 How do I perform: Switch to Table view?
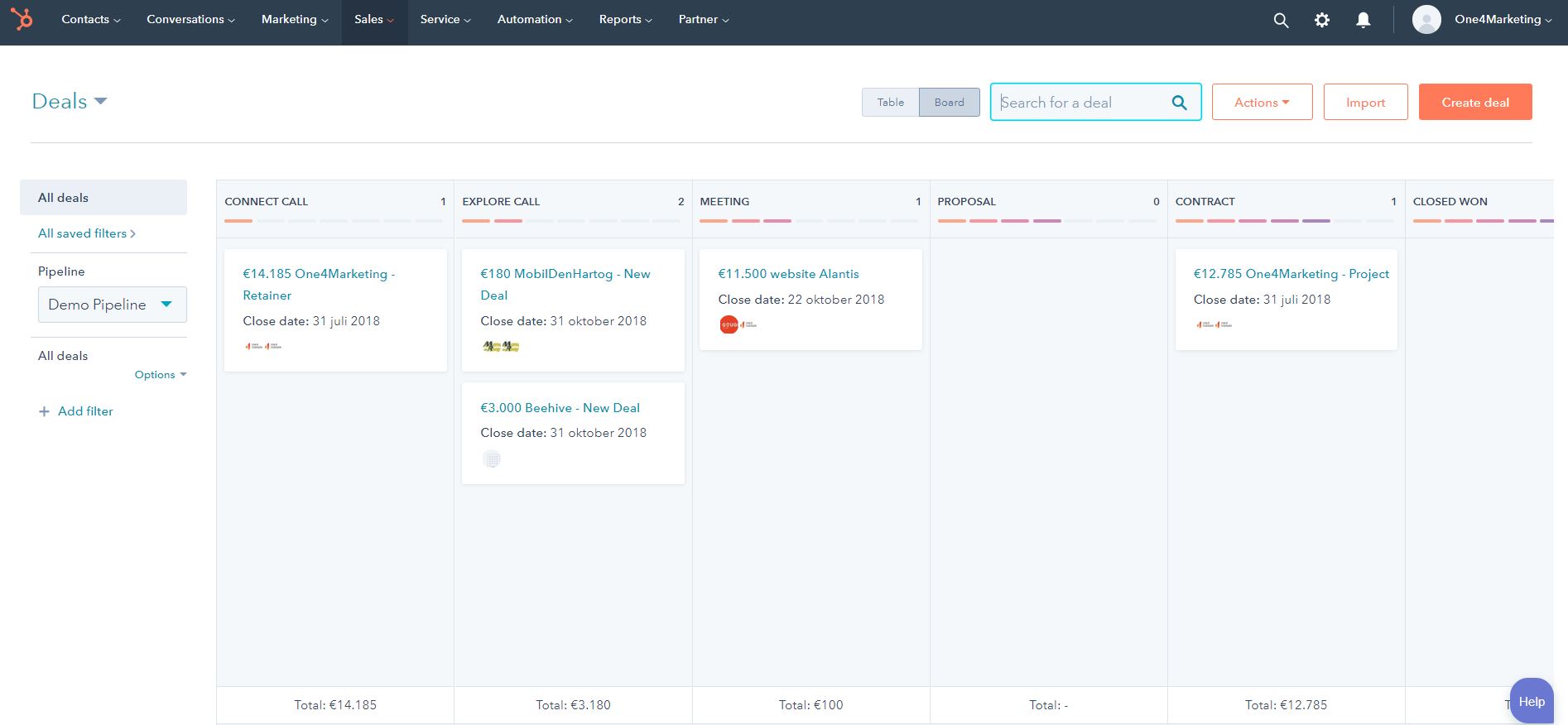[x=891, y=102]
